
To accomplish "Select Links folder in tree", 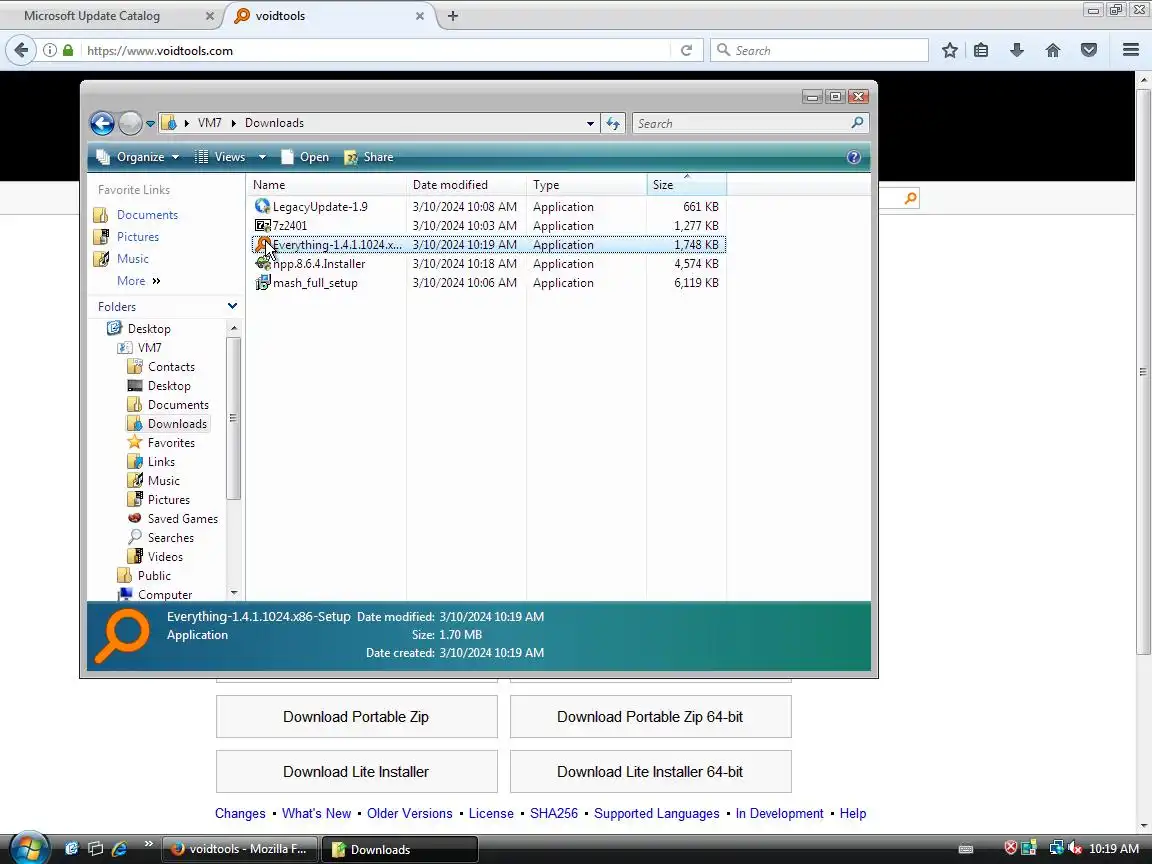I will [161, 462].
